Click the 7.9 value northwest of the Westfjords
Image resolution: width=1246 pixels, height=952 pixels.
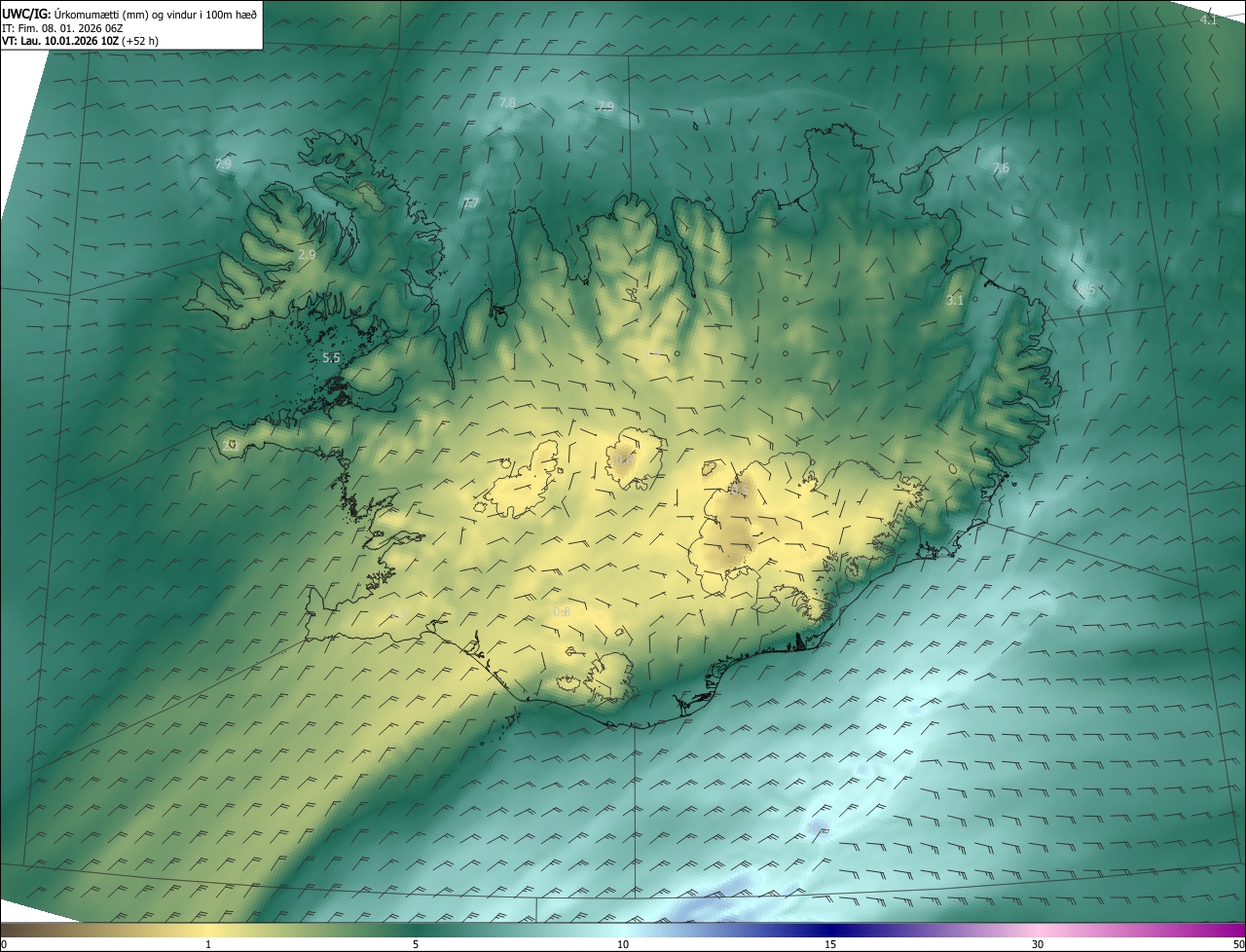point(223,164)
